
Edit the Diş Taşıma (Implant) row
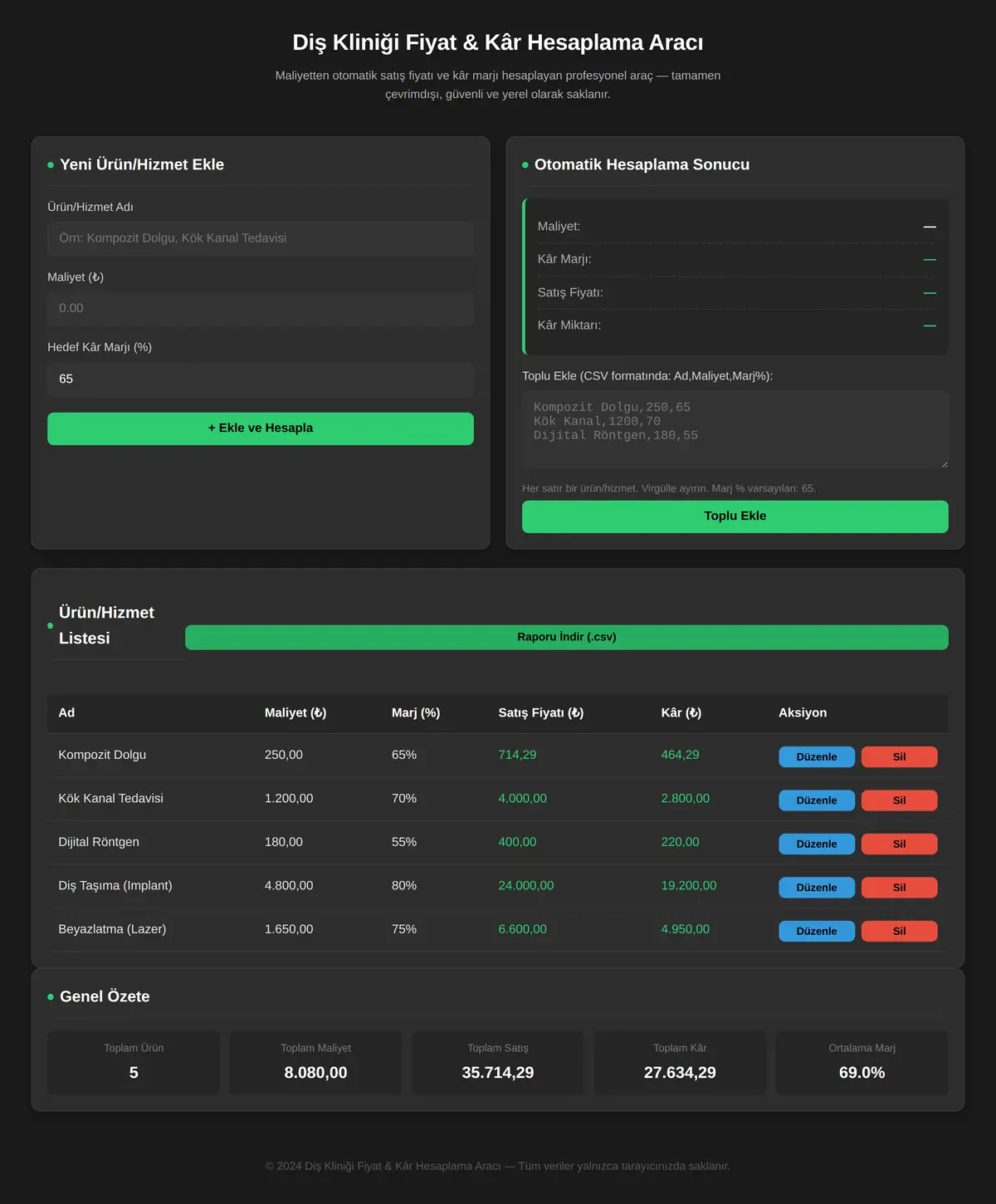(x=817, y=888)
